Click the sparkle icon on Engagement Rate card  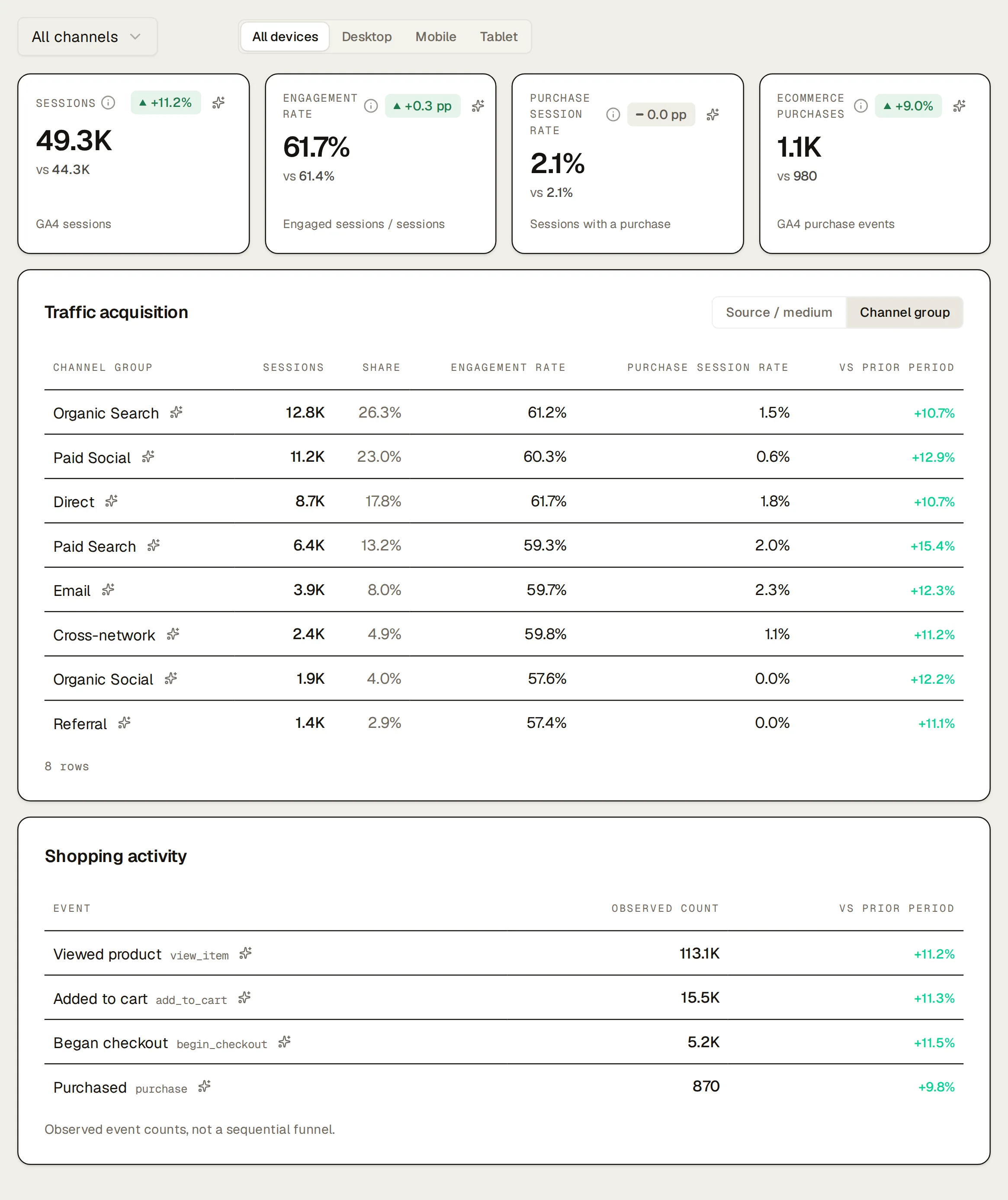pyautogui.click(x=478, y=106)
